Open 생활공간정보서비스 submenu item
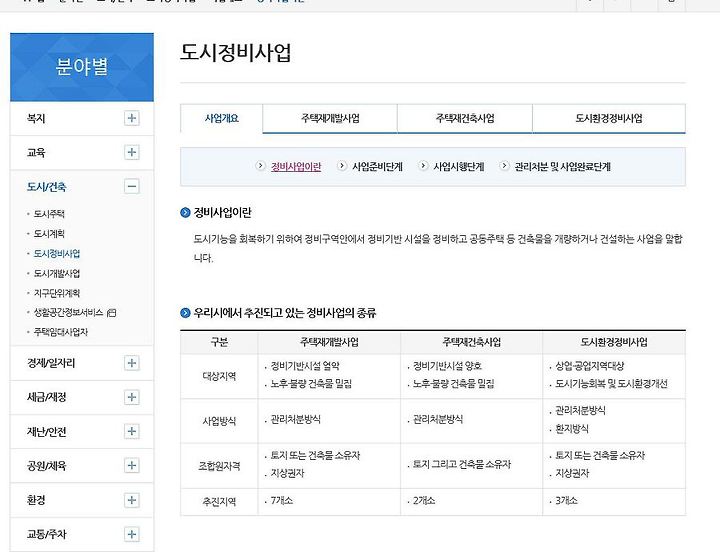Image resolution: width=720 pixels, height=552 pixels. pos(68,312)
